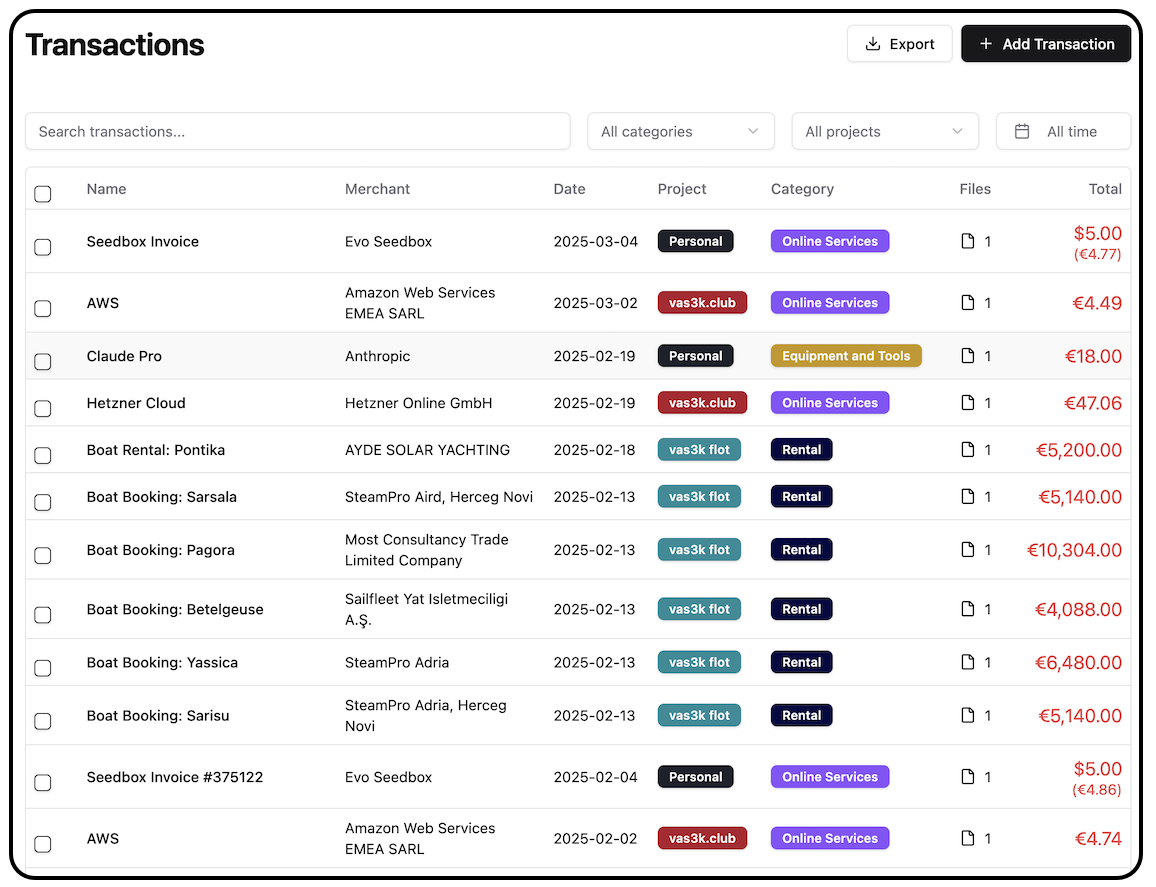1156x887 pixels.
Task: Click the document icon on the AWS row
Action: click(x=969, y=302)
